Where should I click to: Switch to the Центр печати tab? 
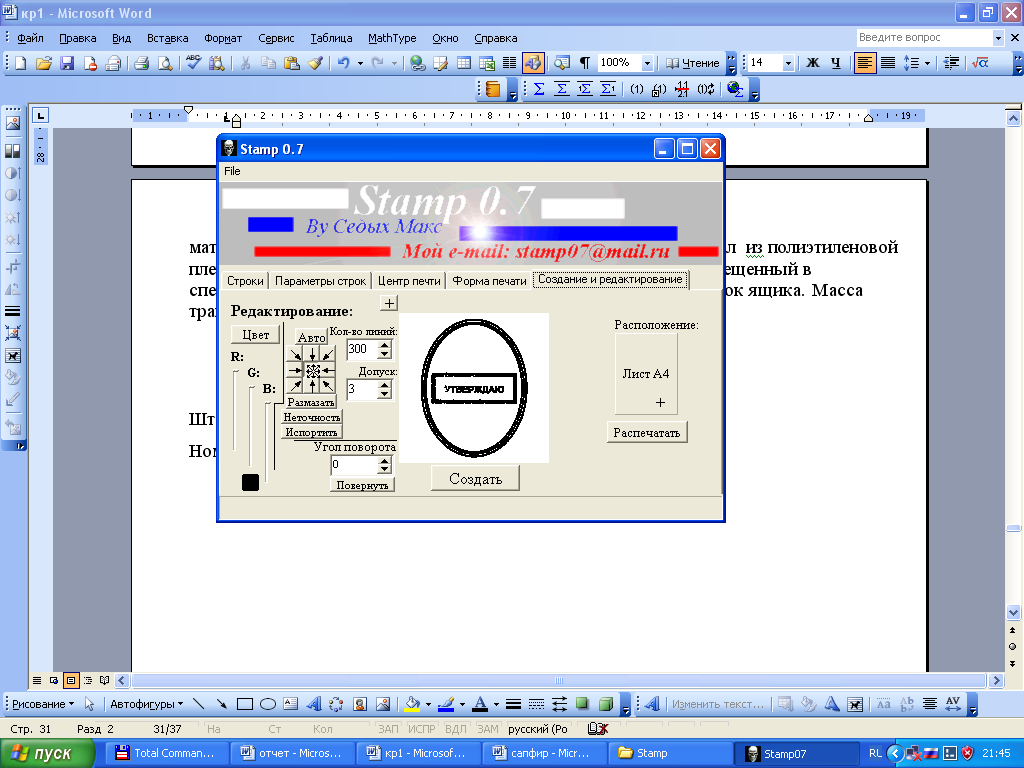tap(409, 281)
